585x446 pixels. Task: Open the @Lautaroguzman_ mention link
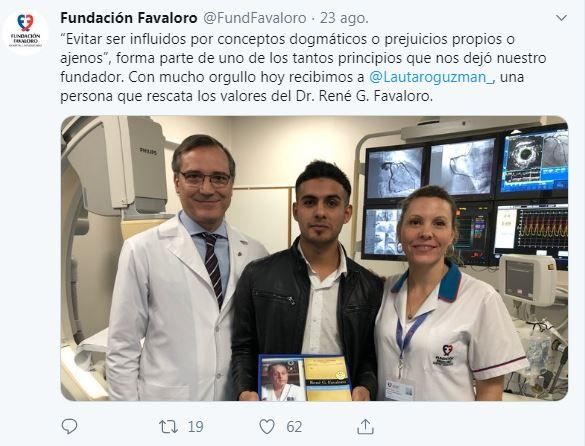tap(432, 77)
